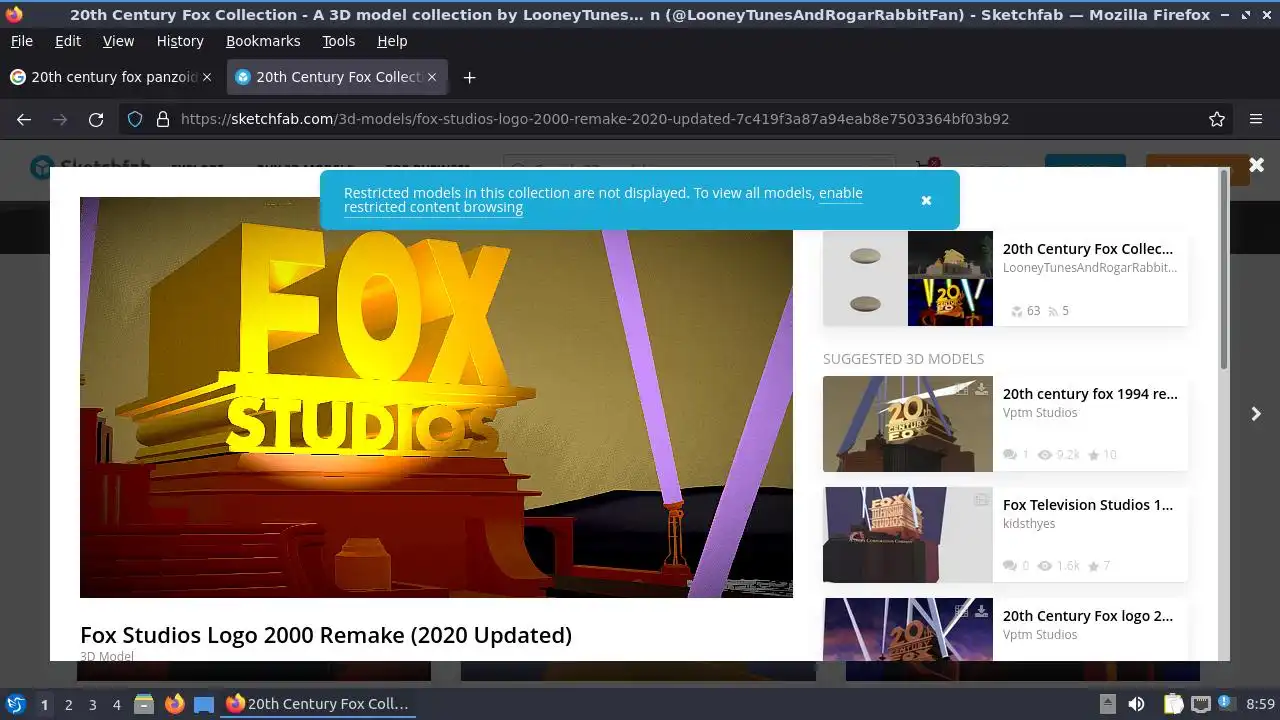The image size is (1280, 720).
Task: Switch to 20th century fox panzoid tab
Action: pyautogui.click(x=111, y=77)
